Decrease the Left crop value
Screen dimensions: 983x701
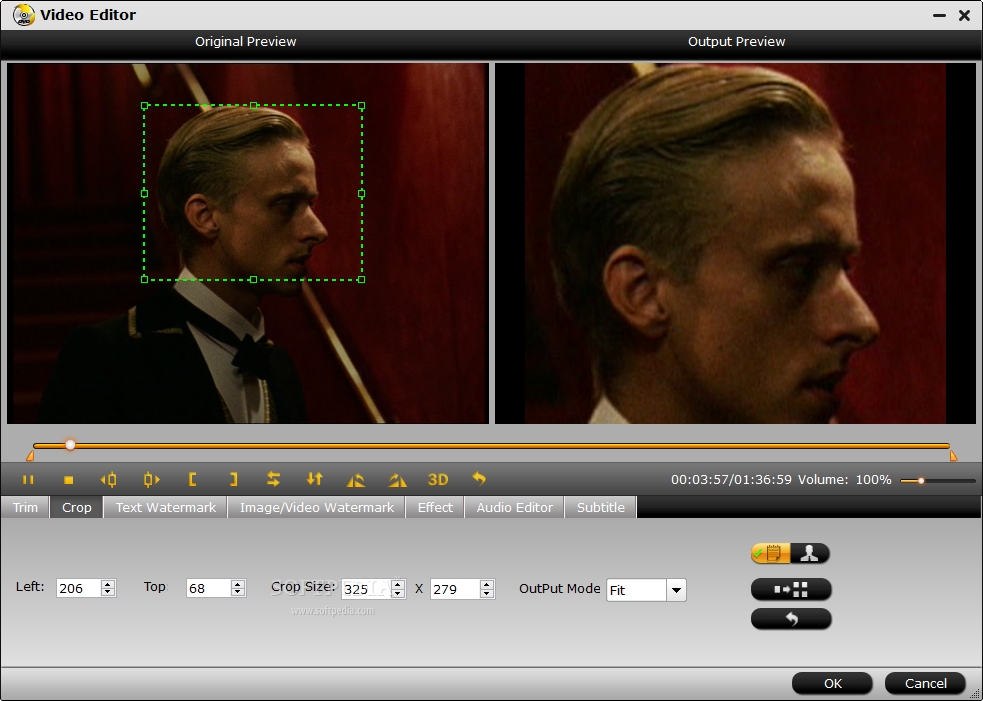tap(108, 593)
